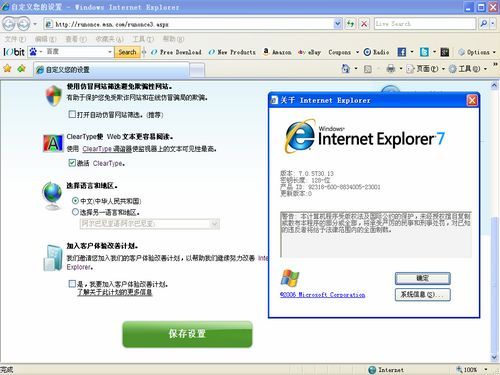The height and width of the screenshot is (375, 500).
Task: Open the 100% zoom level control
Action: tap(472, 370)
